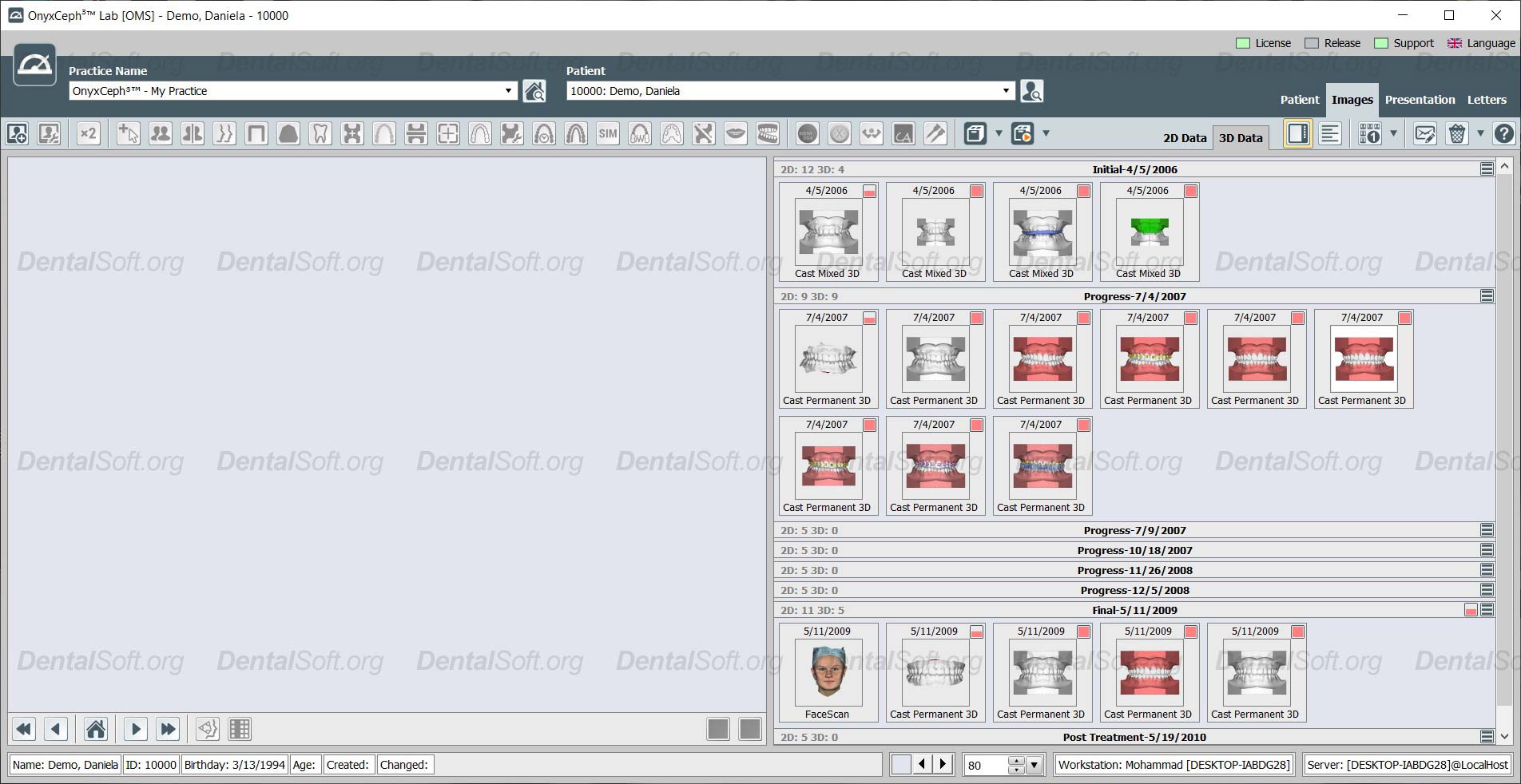
Task: Click the up arrow on the 80 size stepper
Action: 1015,759
